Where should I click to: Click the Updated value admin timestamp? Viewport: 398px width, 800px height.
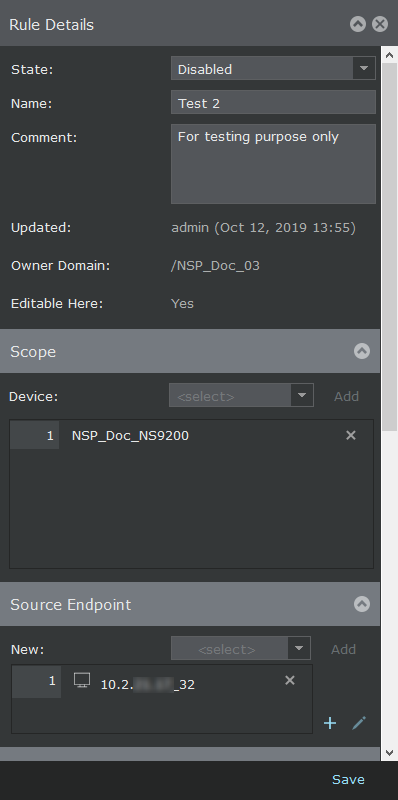263,228
